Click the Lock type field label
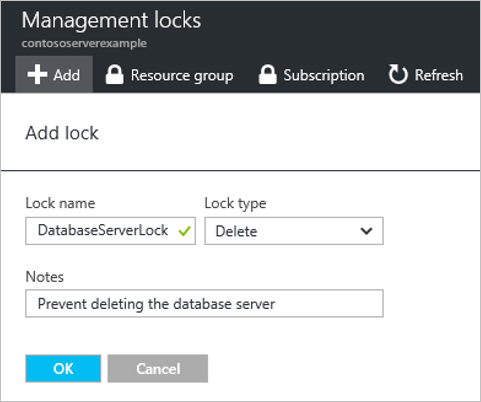Screen dimensions: 481x402 tap(235, 203)
